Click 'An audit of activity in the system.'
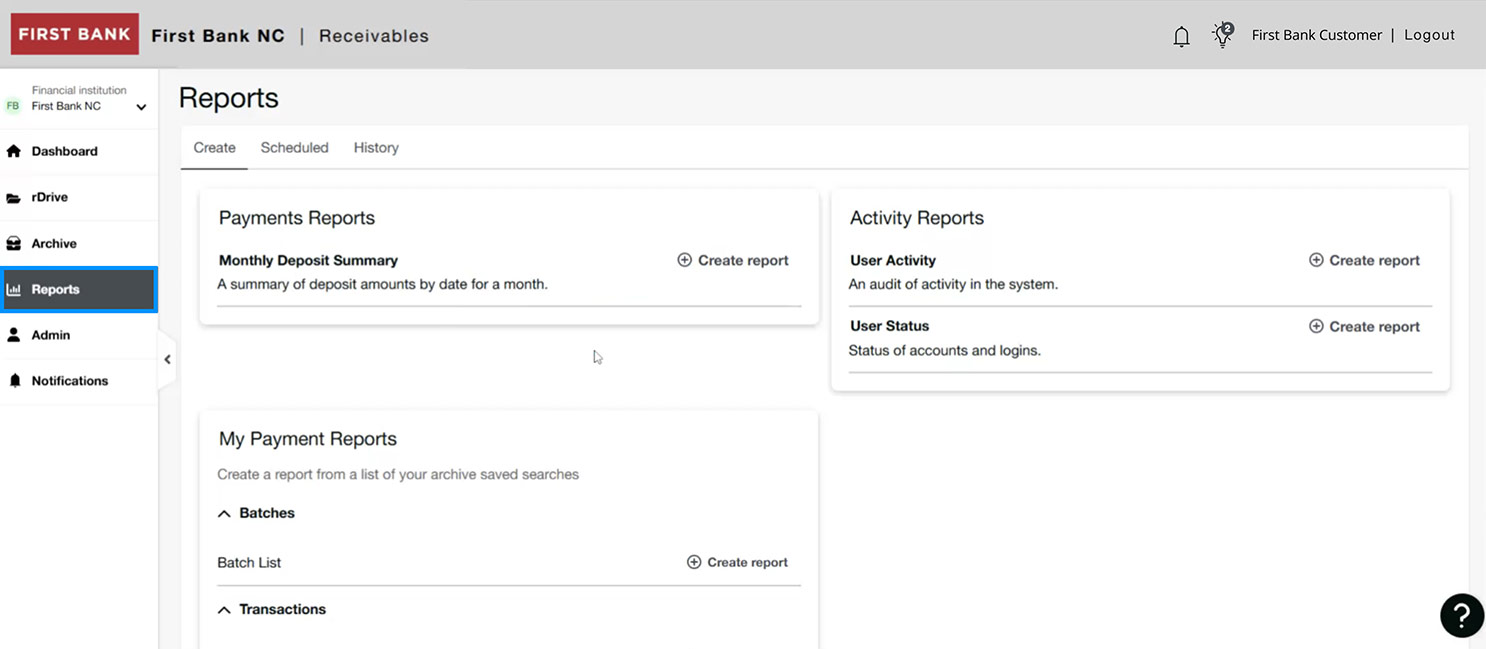The width and height of the screenshot is (1486, 649). click(x=953, y=284)
